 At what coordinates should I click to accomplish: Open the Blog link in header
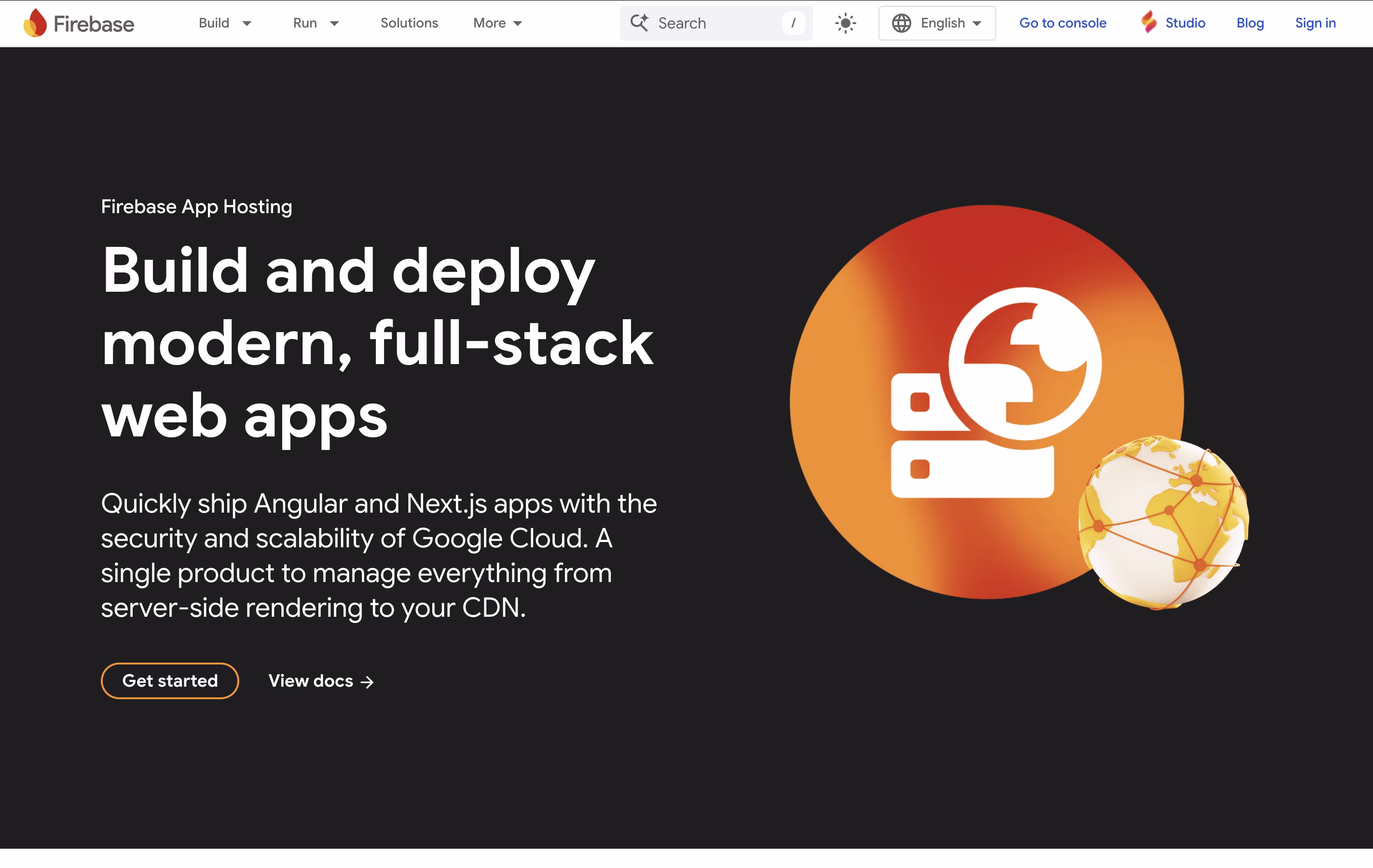point(1250,23)
